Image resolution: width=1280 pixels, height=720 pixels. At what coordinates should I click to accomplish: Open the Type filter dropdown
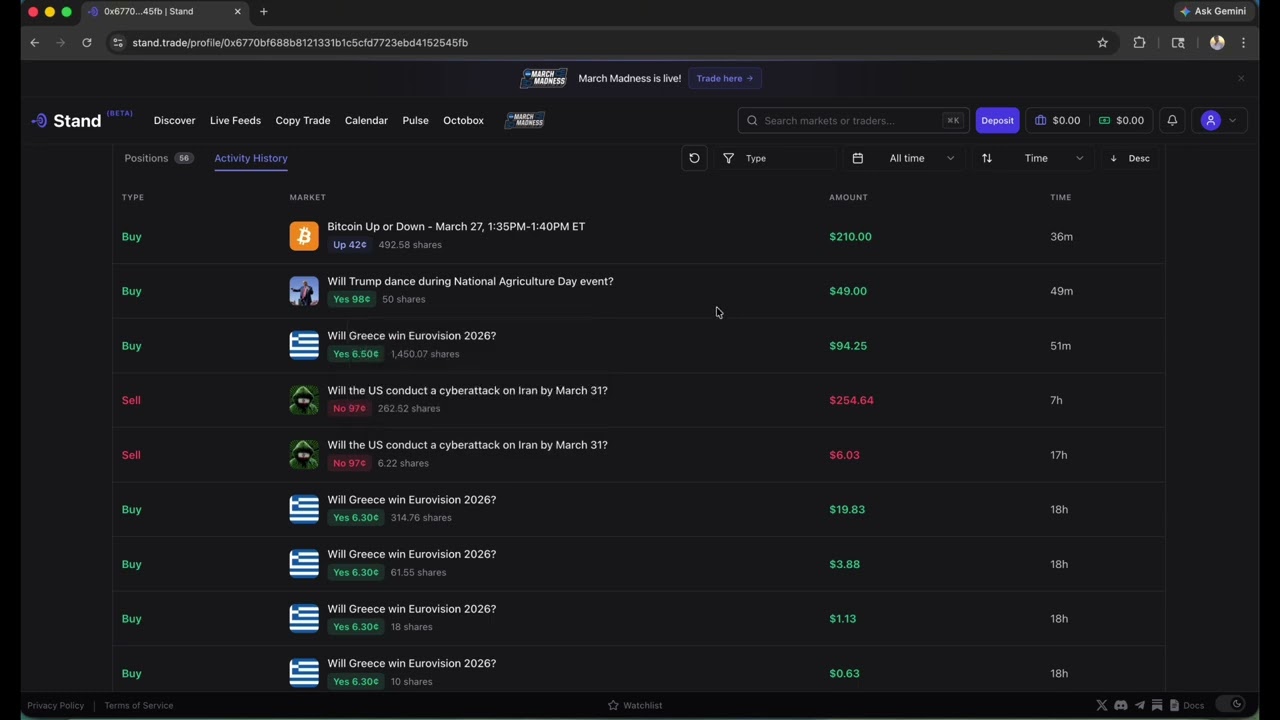[x=775, y=158]
